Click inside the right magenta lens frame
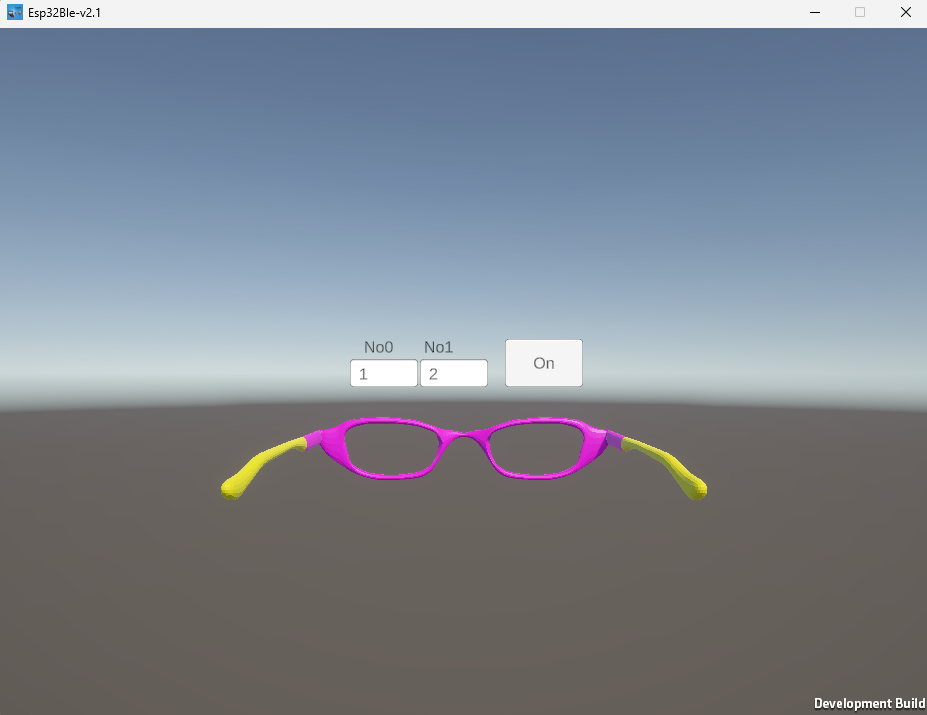927x715 pixels. click(537, 447)
